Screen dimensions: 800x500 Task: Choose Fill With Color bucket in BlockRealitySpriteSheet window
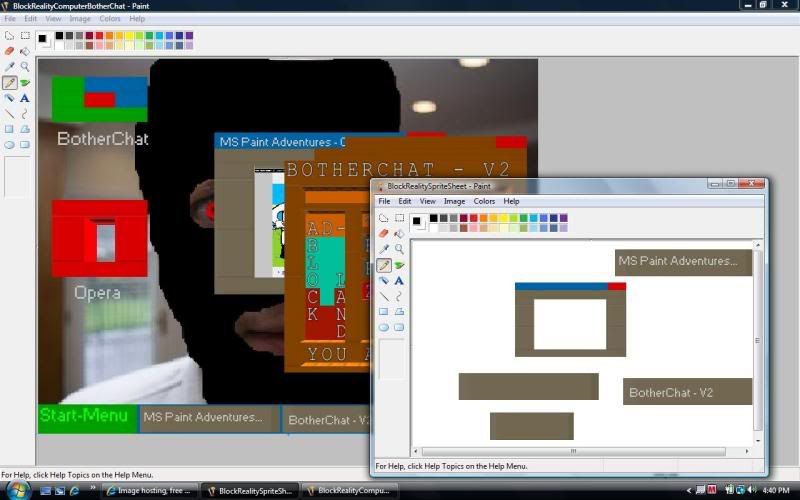[399, 234]
